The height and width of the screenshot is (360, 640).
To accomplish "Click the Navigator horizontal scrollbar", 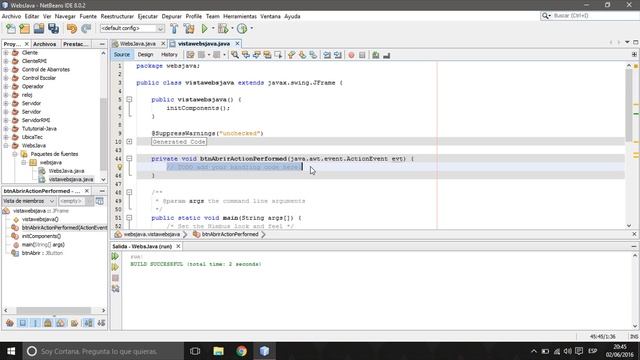I will 54,311.
